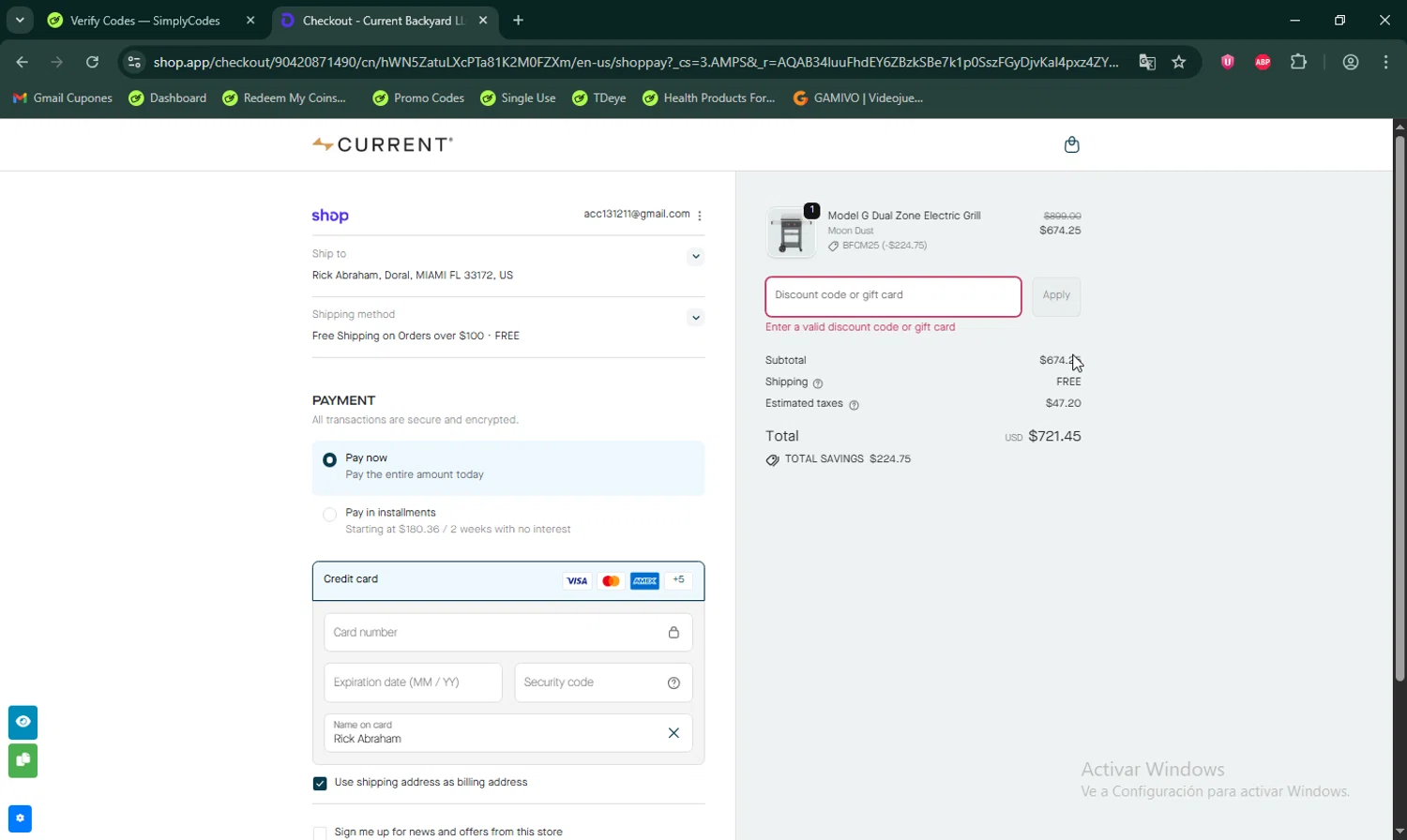
Task: Open Gmail Cupones bookmark
Action: tap(63, 97)
